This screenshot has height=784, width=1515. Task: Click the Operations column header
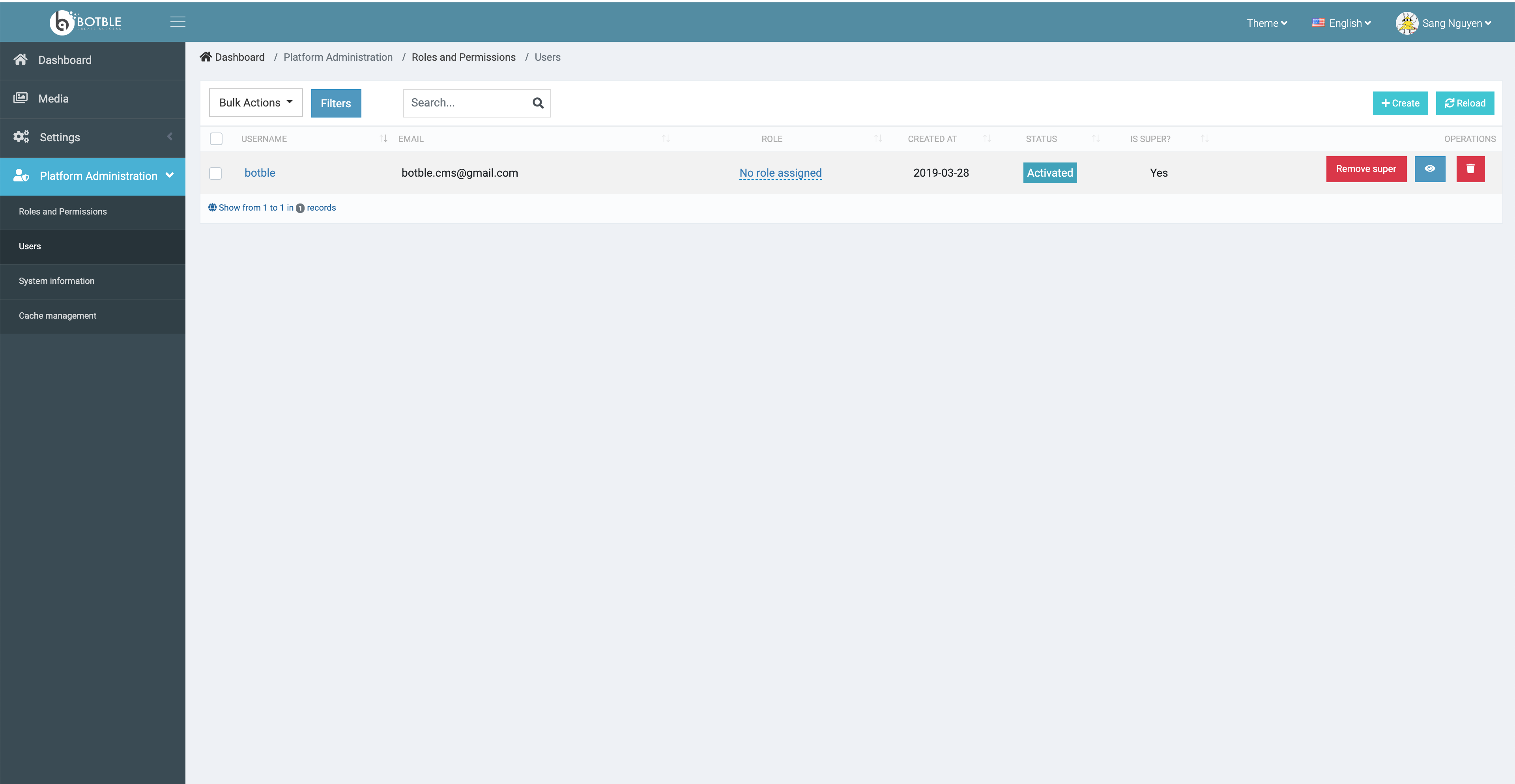[1469, 139]
